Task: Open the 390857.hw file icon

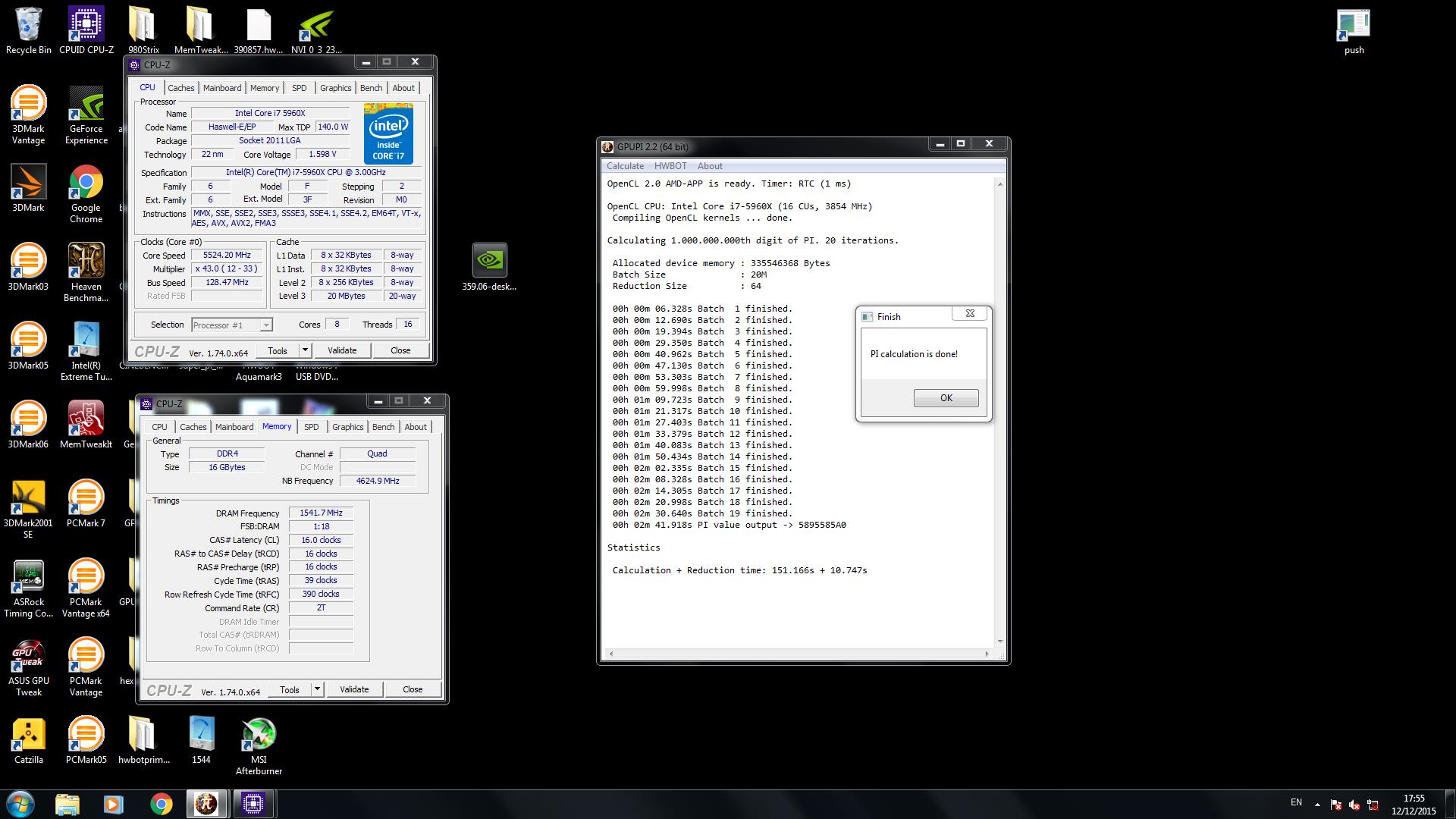Action: 259,30
